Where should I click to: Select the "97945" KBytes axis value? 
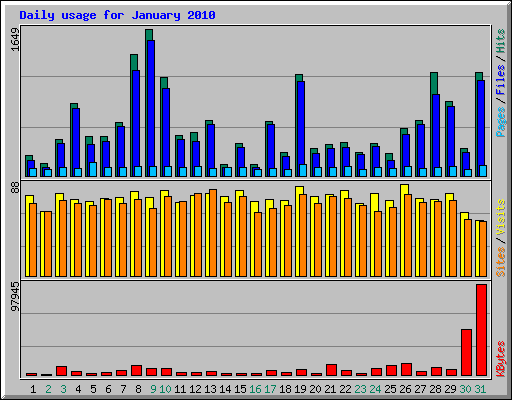(15, 297)
